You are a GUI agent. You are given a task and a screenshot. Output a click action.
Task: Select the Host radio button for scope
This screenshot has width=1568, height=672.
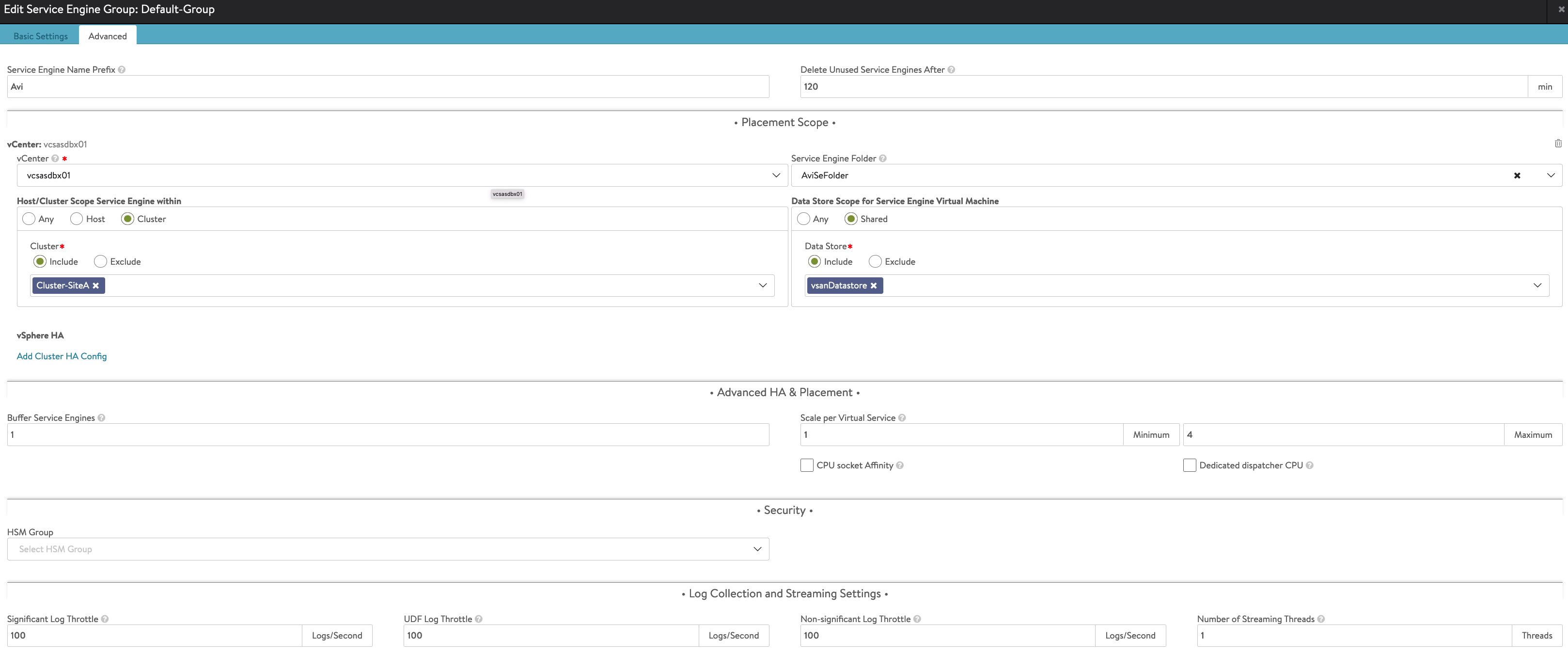[77, 219]
